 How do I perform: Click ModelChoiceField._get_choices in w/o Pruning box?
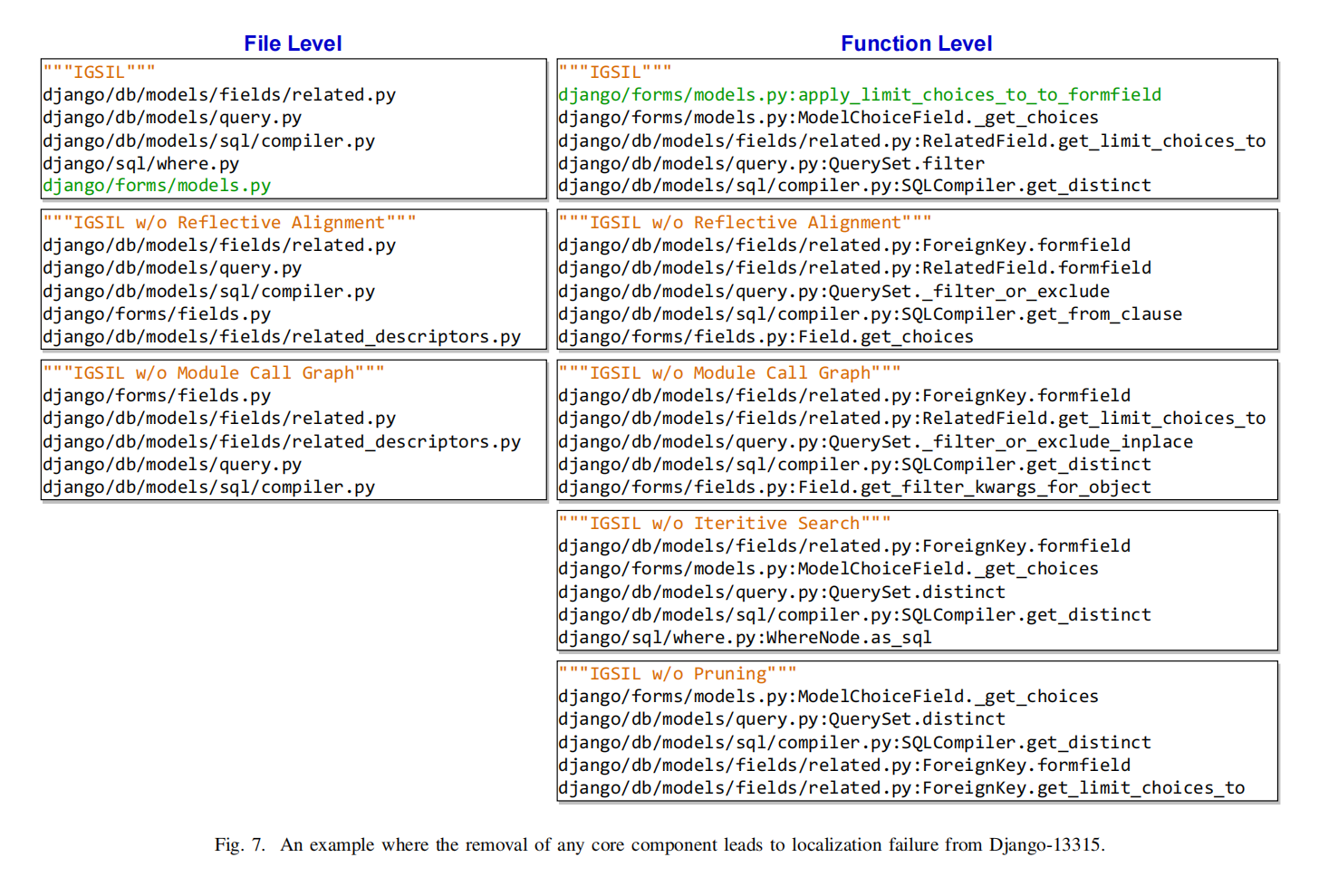click(x=828, y=697)
